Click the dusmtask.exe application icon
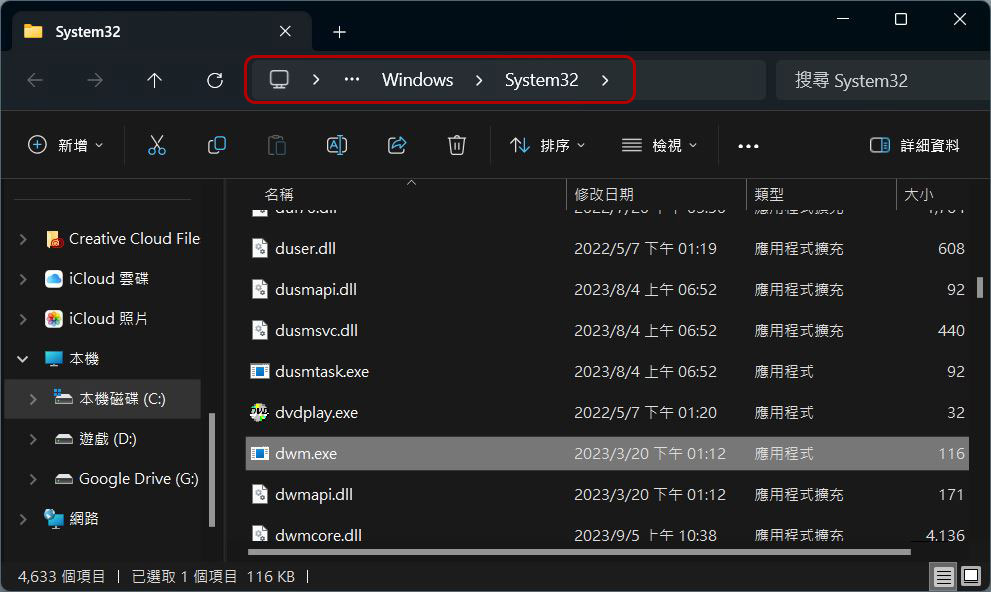 coord(259,372)
